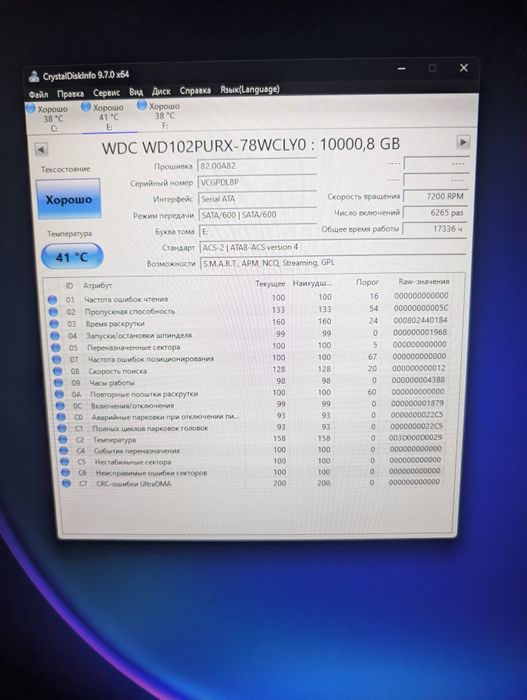This screenshot has height=700, width=527.
Task: Open the Вид menu
Action: point(136,92)
